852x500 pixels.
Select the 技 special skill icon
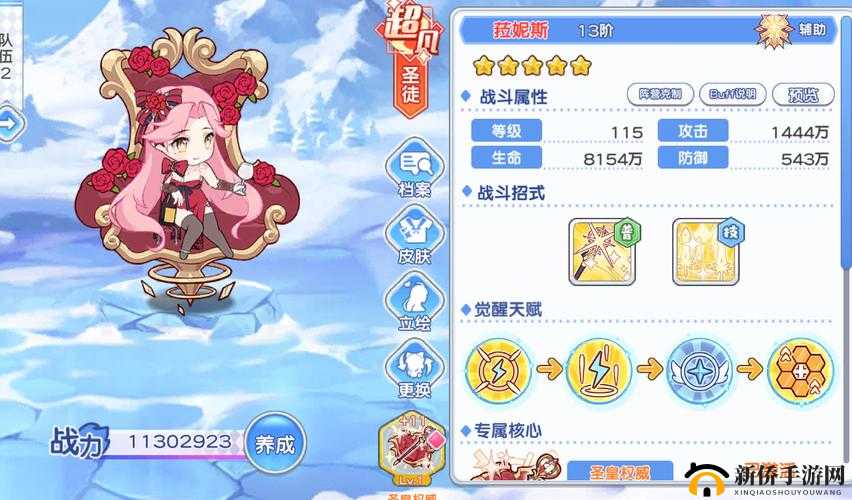click(x=706, y=252)
